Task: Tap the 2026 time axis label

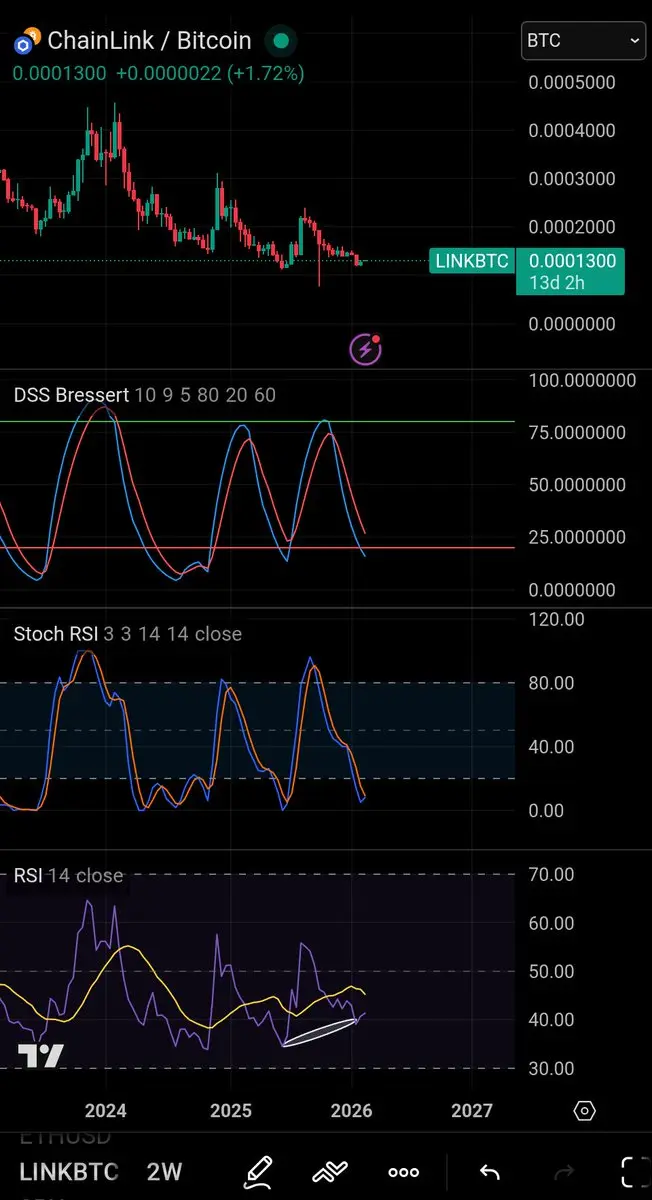Action: 351,1111
